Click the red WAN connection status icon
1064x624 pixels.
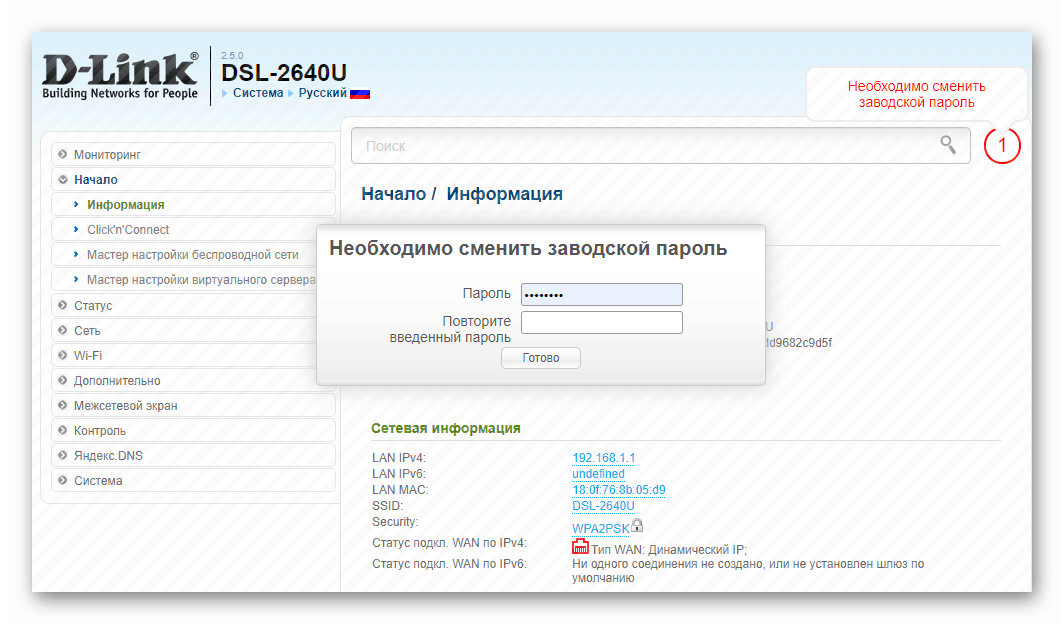[580, 547]
